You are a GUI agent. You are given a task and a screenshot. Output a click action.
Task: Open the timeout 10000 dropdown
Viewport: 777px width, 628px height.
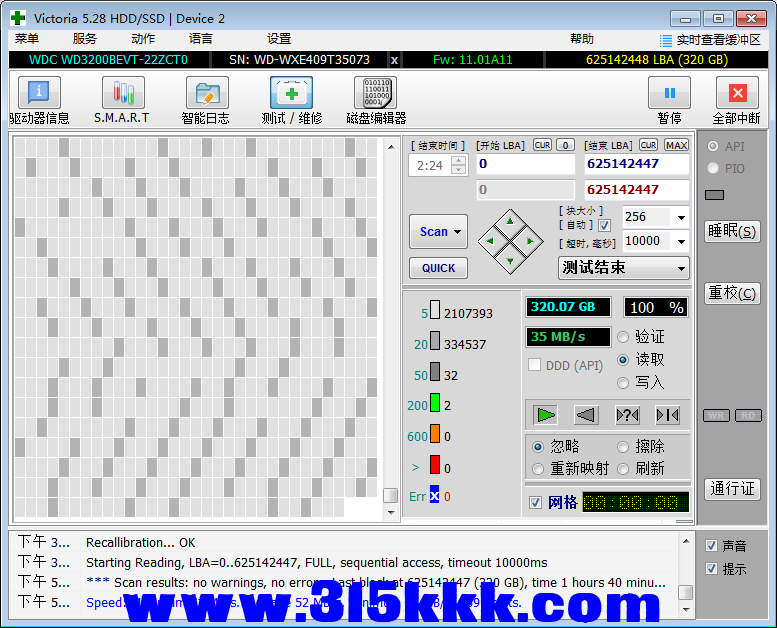681,241
